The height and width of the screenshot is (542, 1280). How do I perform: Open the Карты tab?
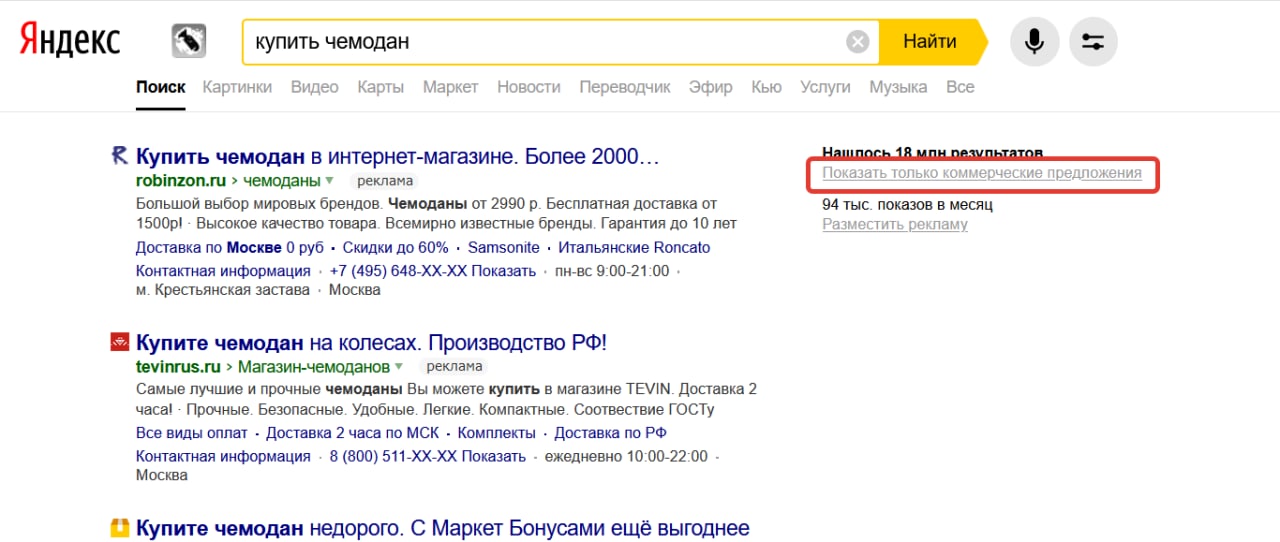click(x=381, y=87)
